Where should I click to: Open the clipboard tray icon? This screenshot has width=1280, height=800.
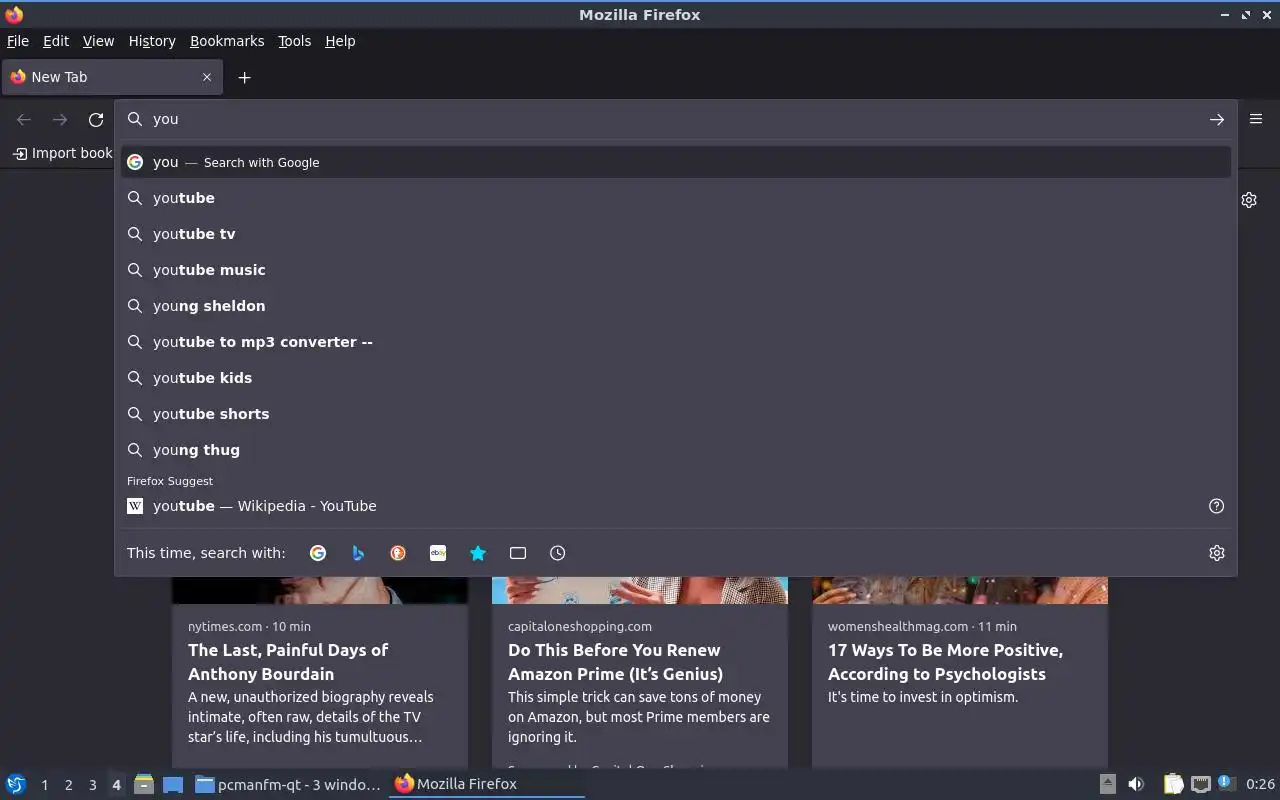(x=1173, y=784)
